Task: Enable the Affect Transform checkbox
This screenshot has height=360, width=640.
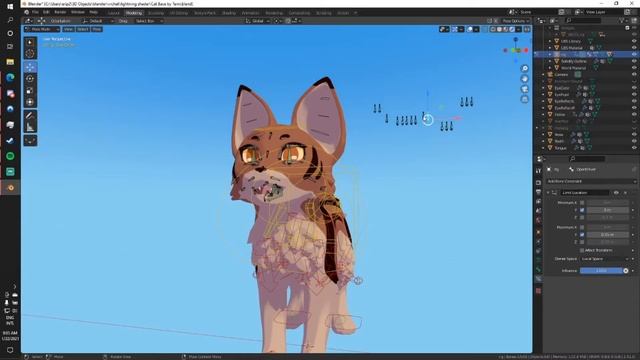Action: click(x=582, y=250)
